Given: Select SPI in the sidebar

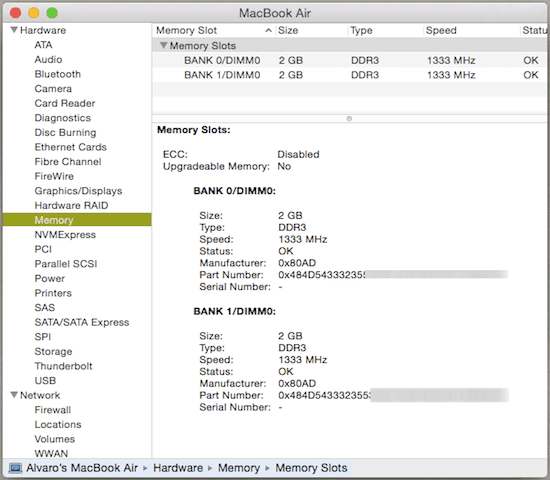Looking at the screenshot, I should (43, 337).
